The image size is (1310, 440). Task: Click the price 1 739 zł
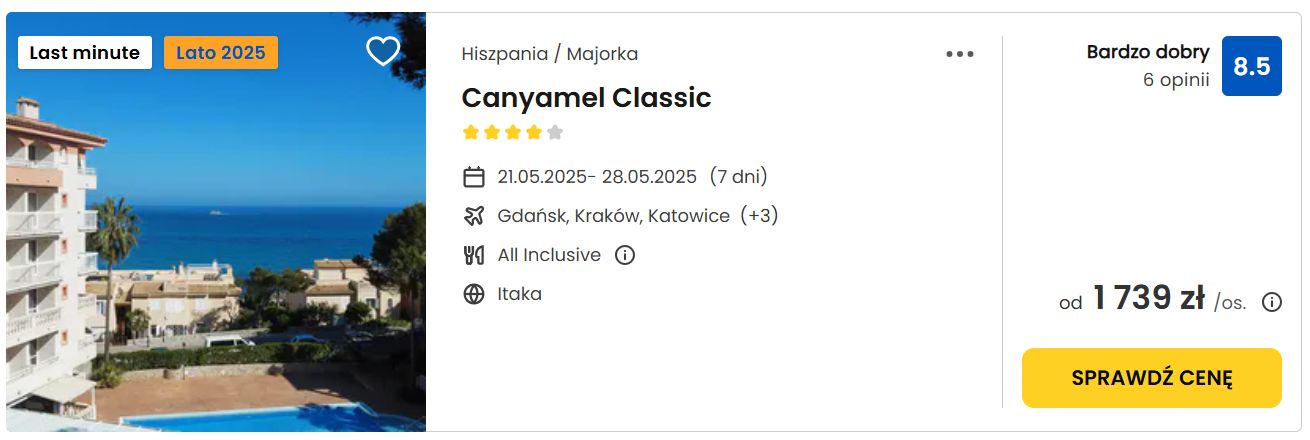tap(1148, 298)
